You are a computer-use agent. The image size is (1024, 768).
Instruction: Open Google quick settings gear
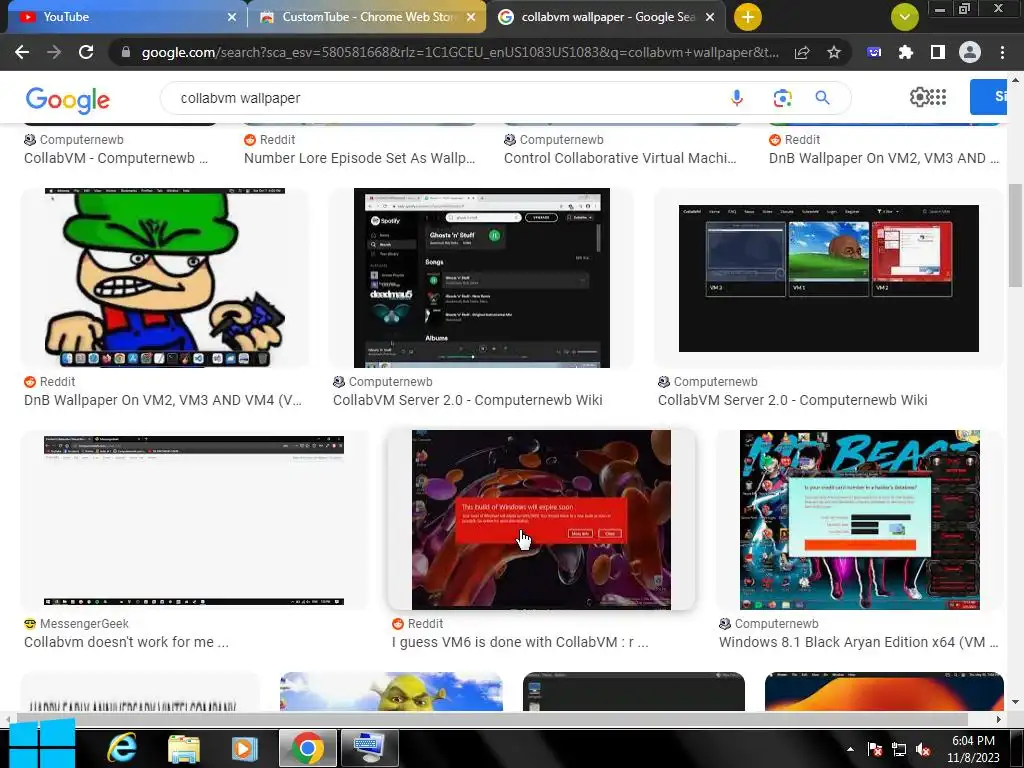tap(919, 97)
